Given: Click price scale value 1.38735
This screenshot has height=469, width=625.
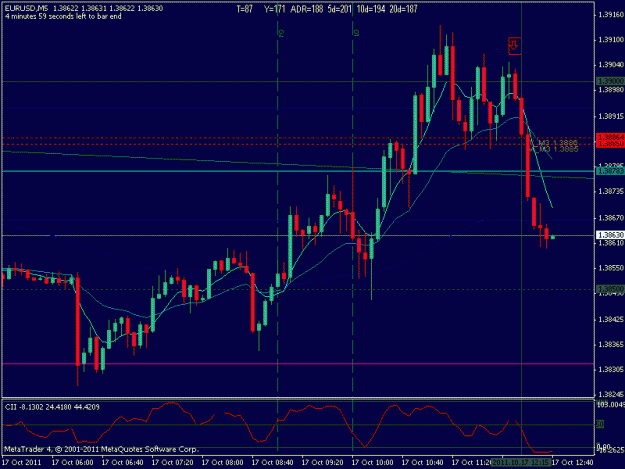Looking at the screenshot, I should 611,192.
